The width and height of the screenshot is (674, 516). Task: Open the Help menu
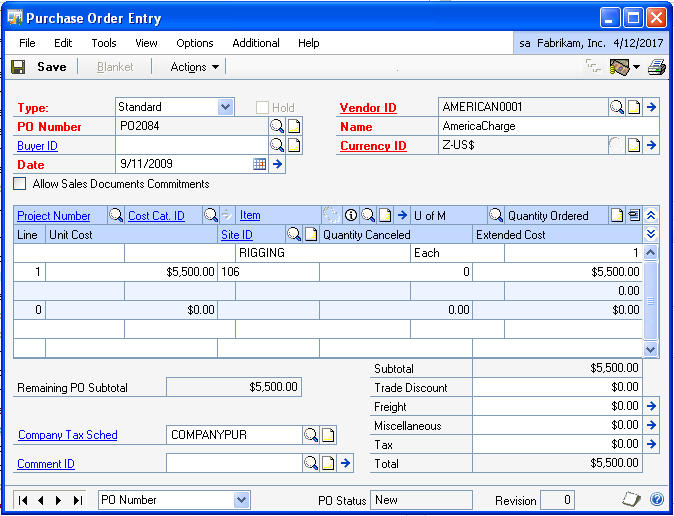click(x=309, y=43)
